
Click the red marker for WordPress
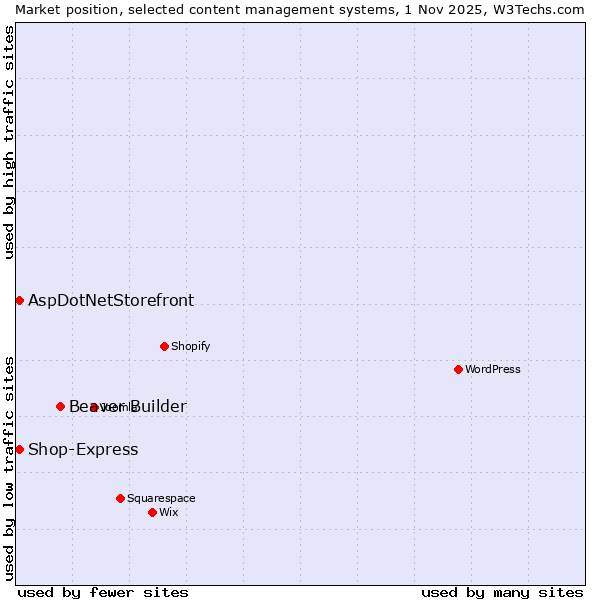click(x=458, y=369)
